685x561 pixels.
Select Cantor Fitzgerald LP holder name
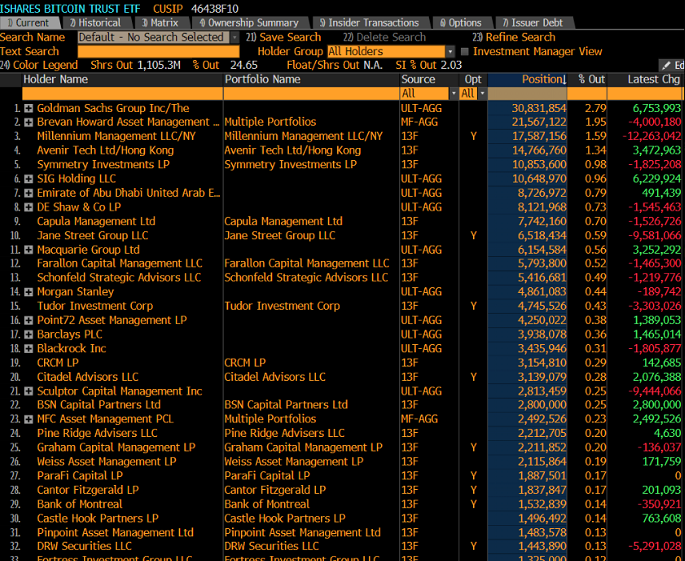(x=88, y=490)
